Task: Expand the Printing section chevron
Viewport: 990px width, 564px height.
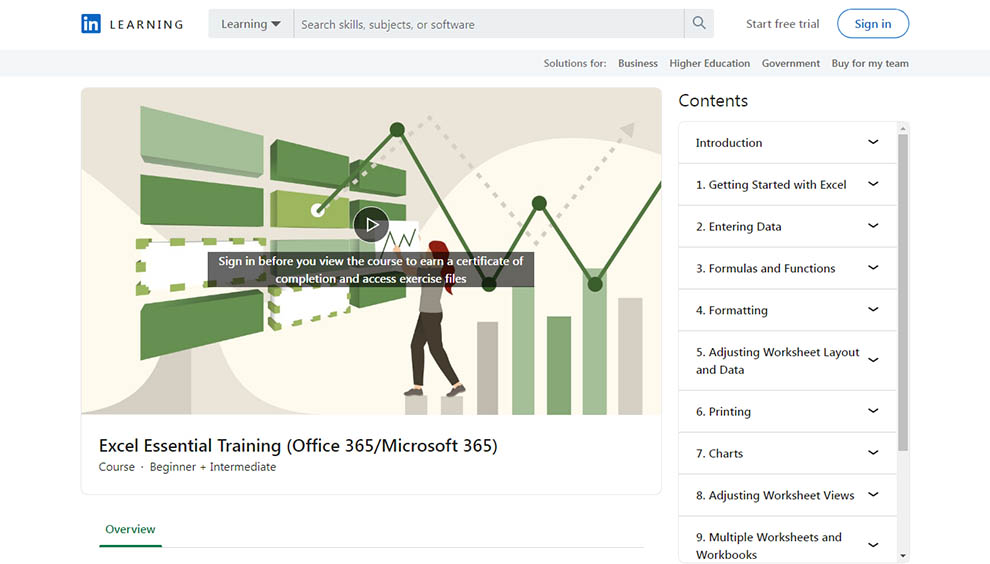Action: tap(873, 411)
